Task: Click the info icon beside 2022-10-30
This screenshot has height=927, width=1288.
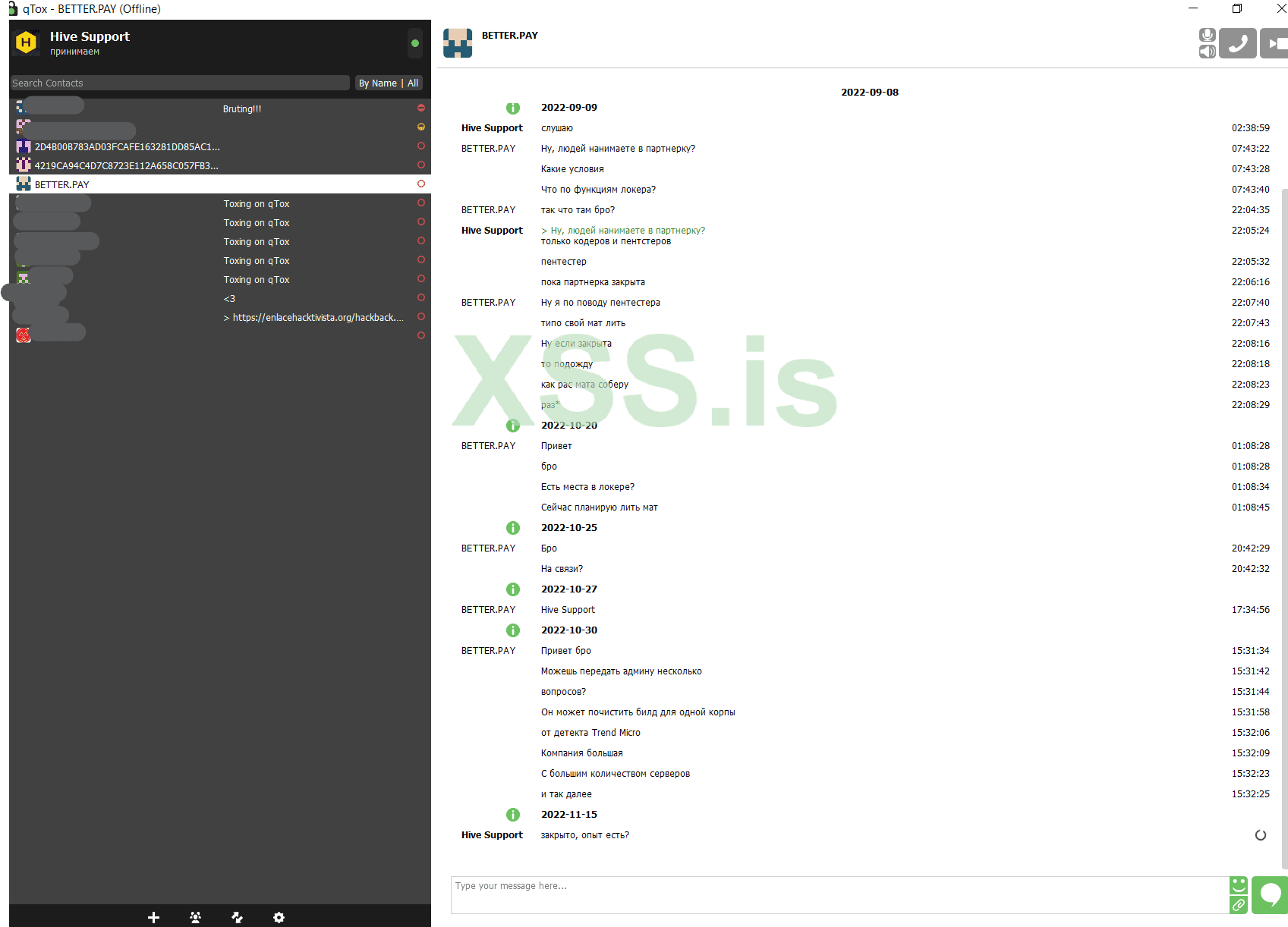Action: click(x=513, y=630)
